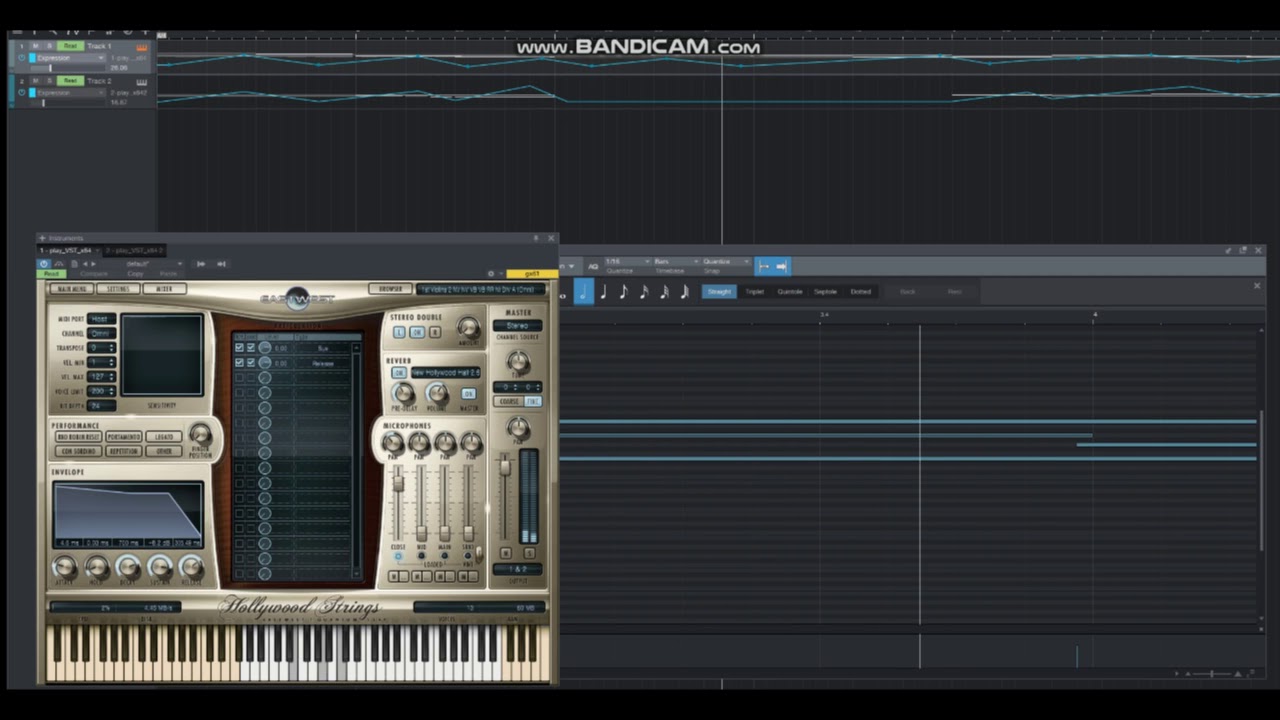This screenshot has height=720, width=1280.
Task: Select half note length in editor toolbar
Action: click(x=583, y=292)
